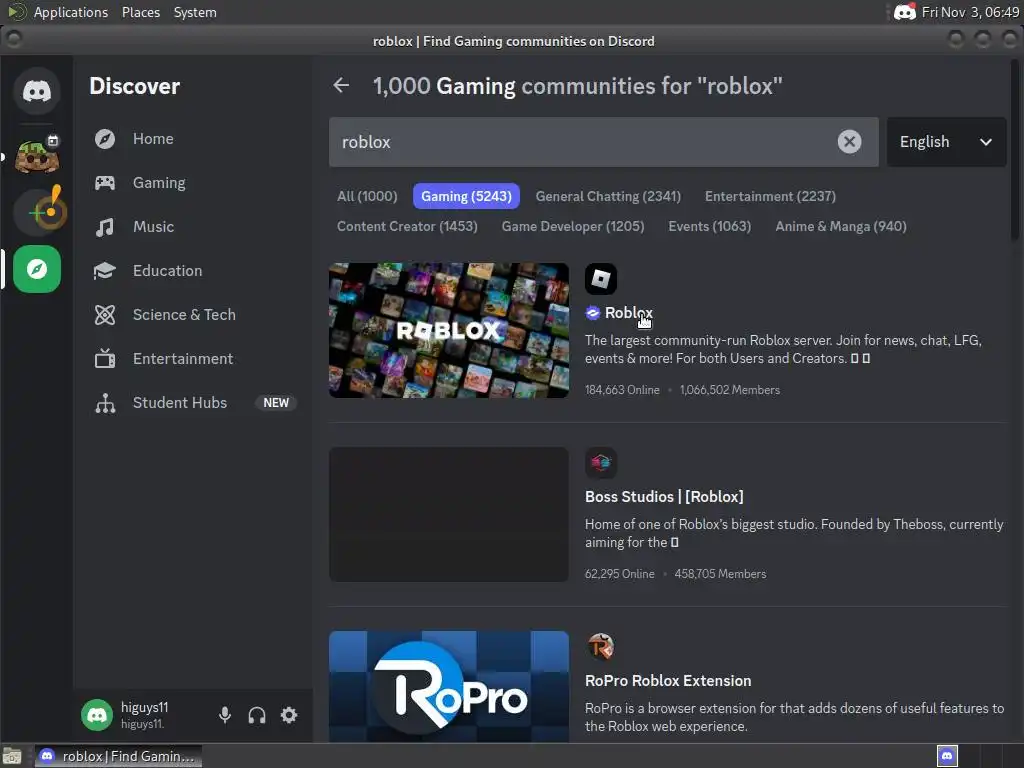Click the Discord taskbar window button
Viewport: 1024px width, 768px height.
point(118,756)
